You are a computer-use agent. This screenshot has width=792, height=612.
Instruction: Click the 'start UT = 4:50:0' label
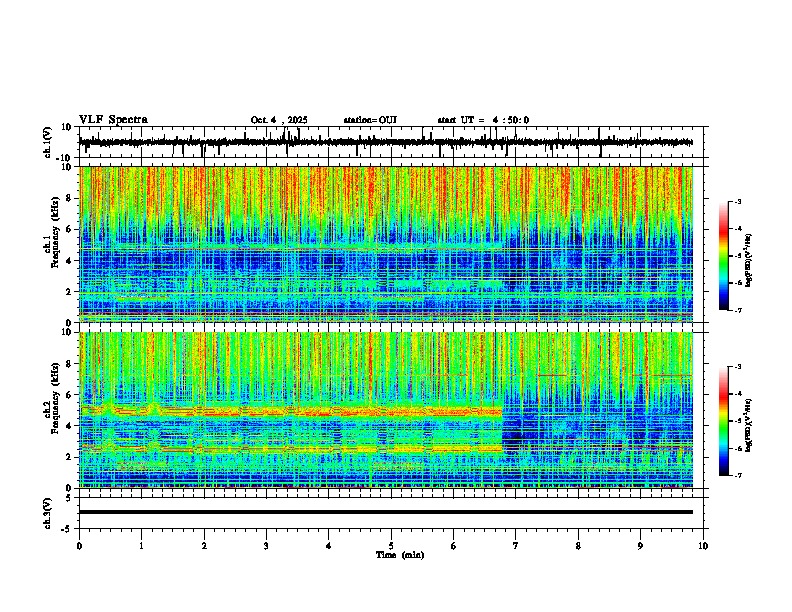[483, 120]
